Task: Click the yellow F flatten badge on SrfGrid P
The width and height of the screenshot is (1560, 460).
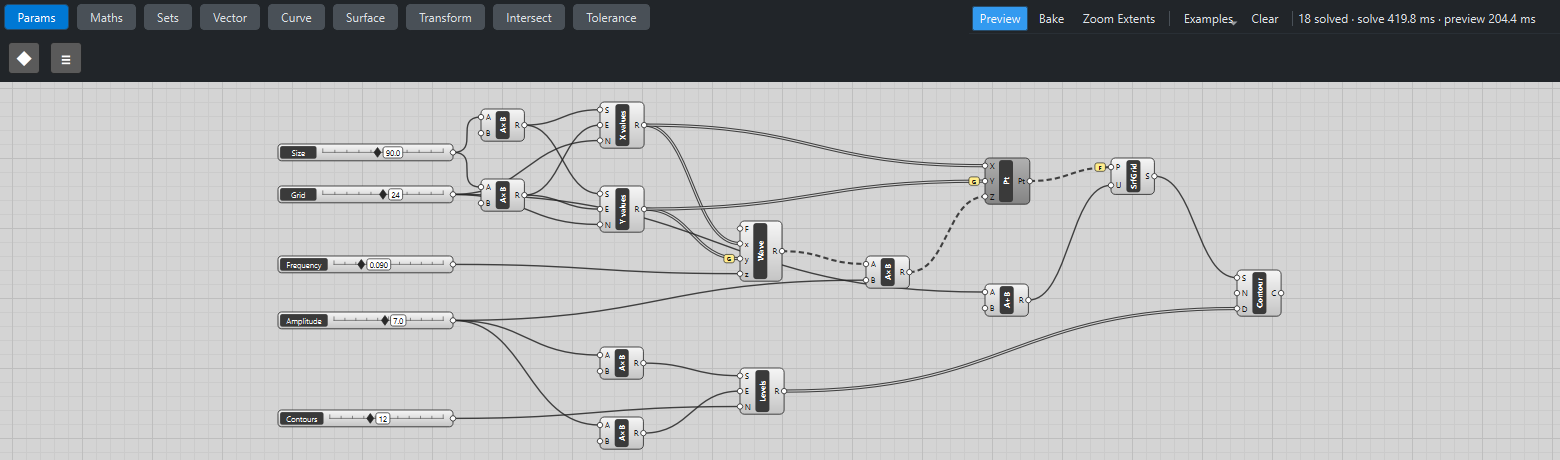Action: coord(1100,167)
